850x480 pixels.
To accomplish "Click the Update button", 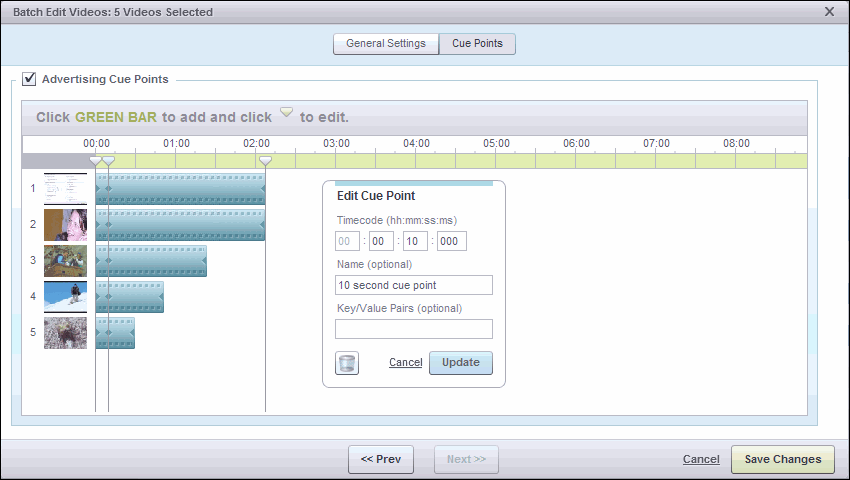I will pyautogui.click(x=461, y=363).
